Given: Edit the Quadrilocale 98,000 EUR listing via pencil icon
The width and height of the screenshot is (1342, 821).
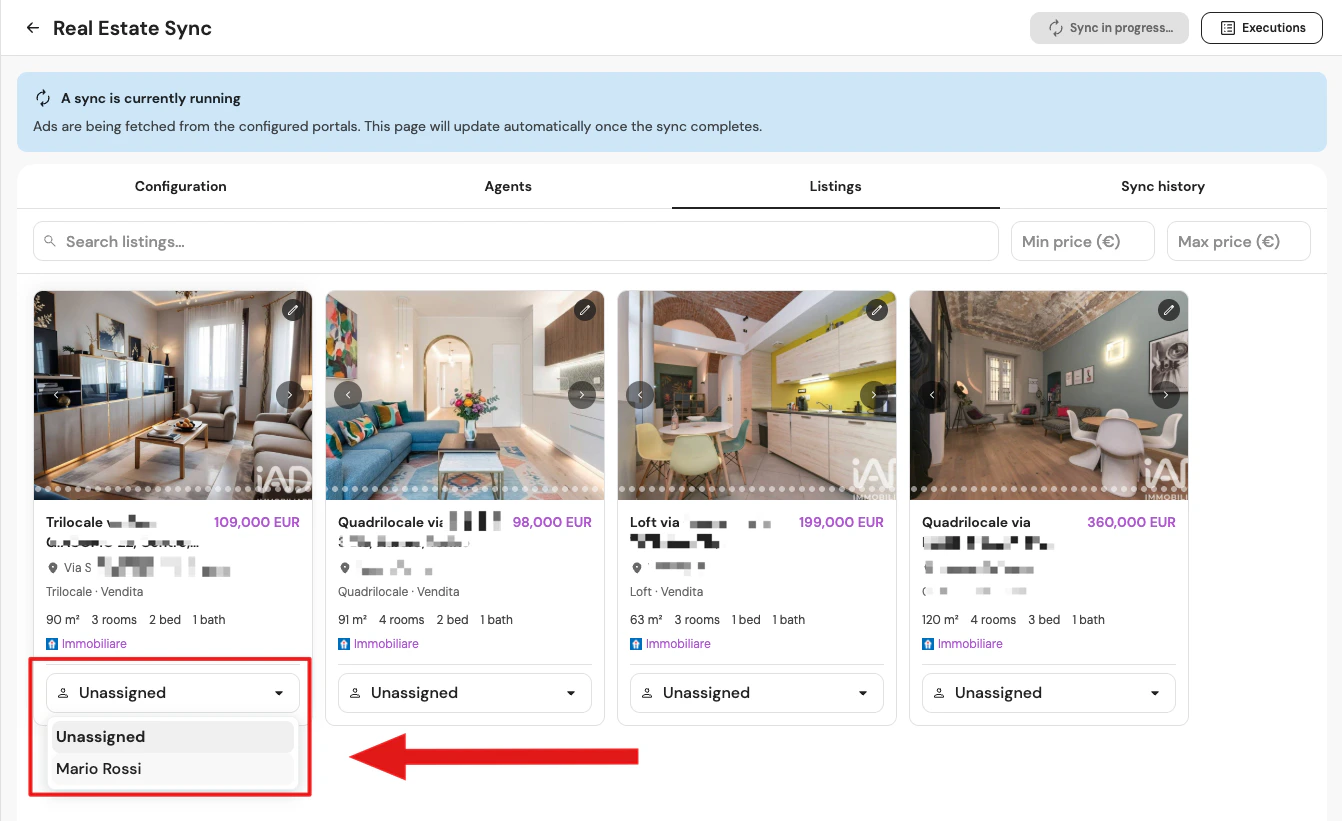Looking at the screenshot, I should tap(585, 310).
